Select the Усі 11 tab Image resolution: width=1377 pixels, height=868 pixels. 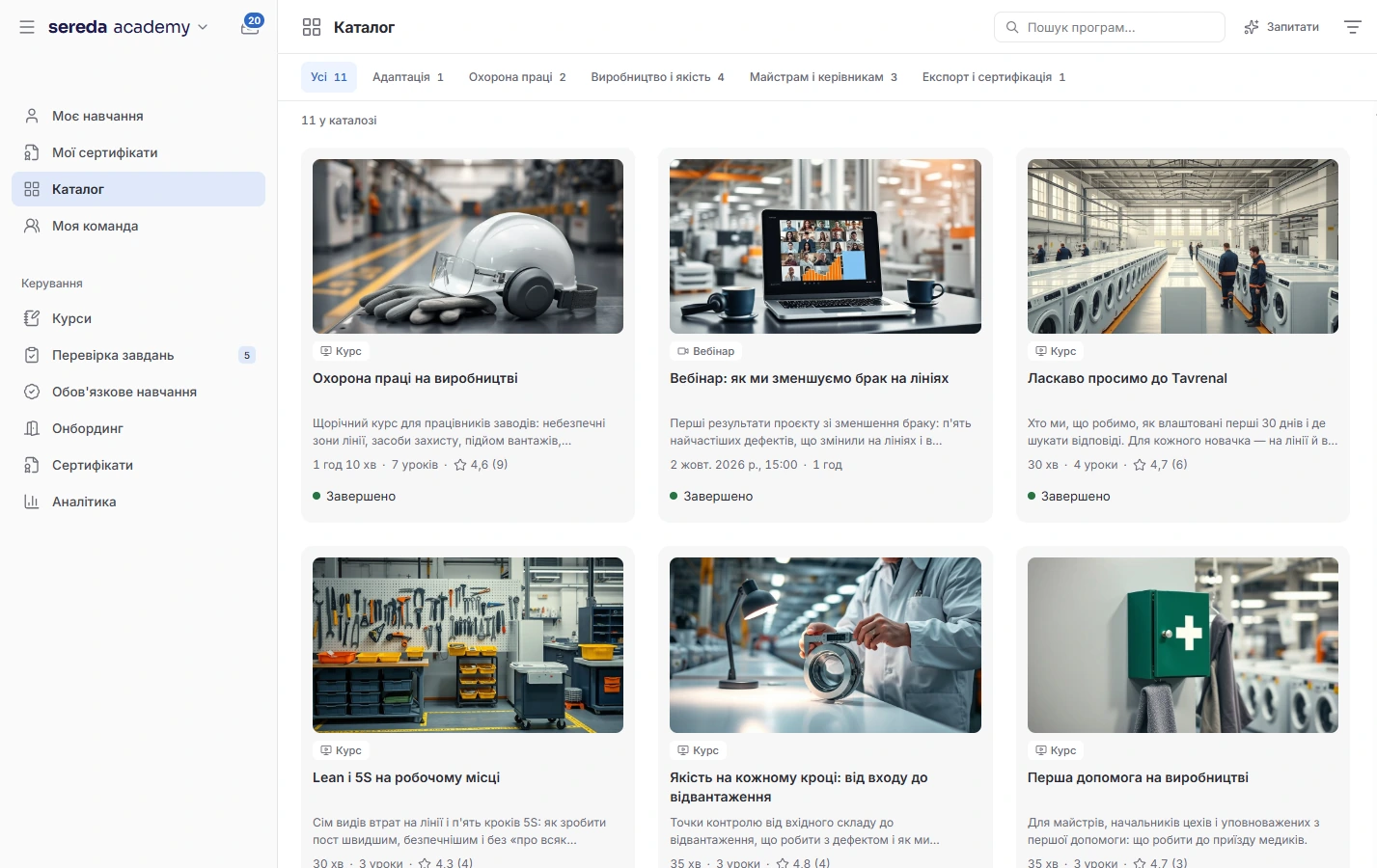[329, 77]
